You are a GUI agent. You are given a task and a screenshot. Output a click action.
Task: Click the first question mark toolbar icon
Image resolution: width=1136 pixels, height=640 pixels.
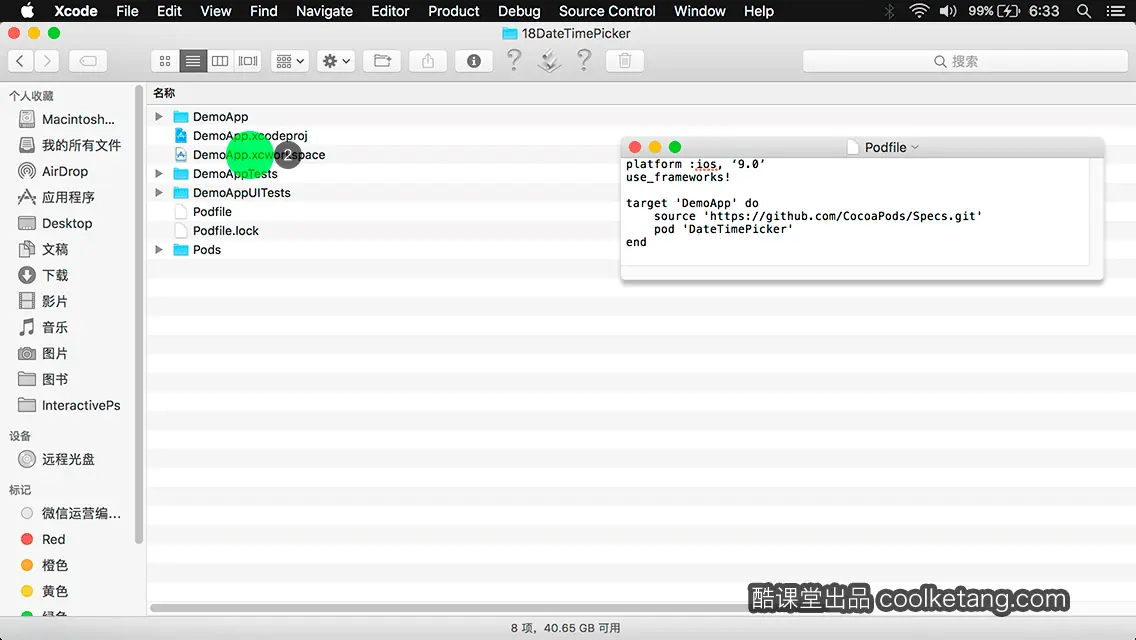click(x=514, y=60)
